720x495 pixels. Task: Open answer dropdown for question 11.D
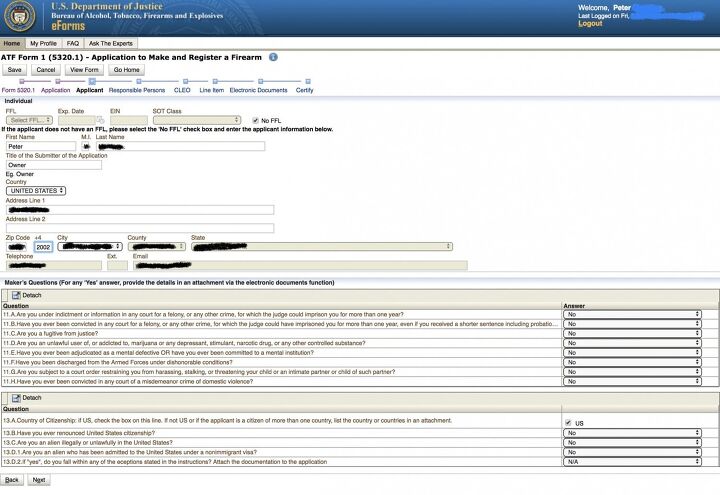(x=632, y=343)
